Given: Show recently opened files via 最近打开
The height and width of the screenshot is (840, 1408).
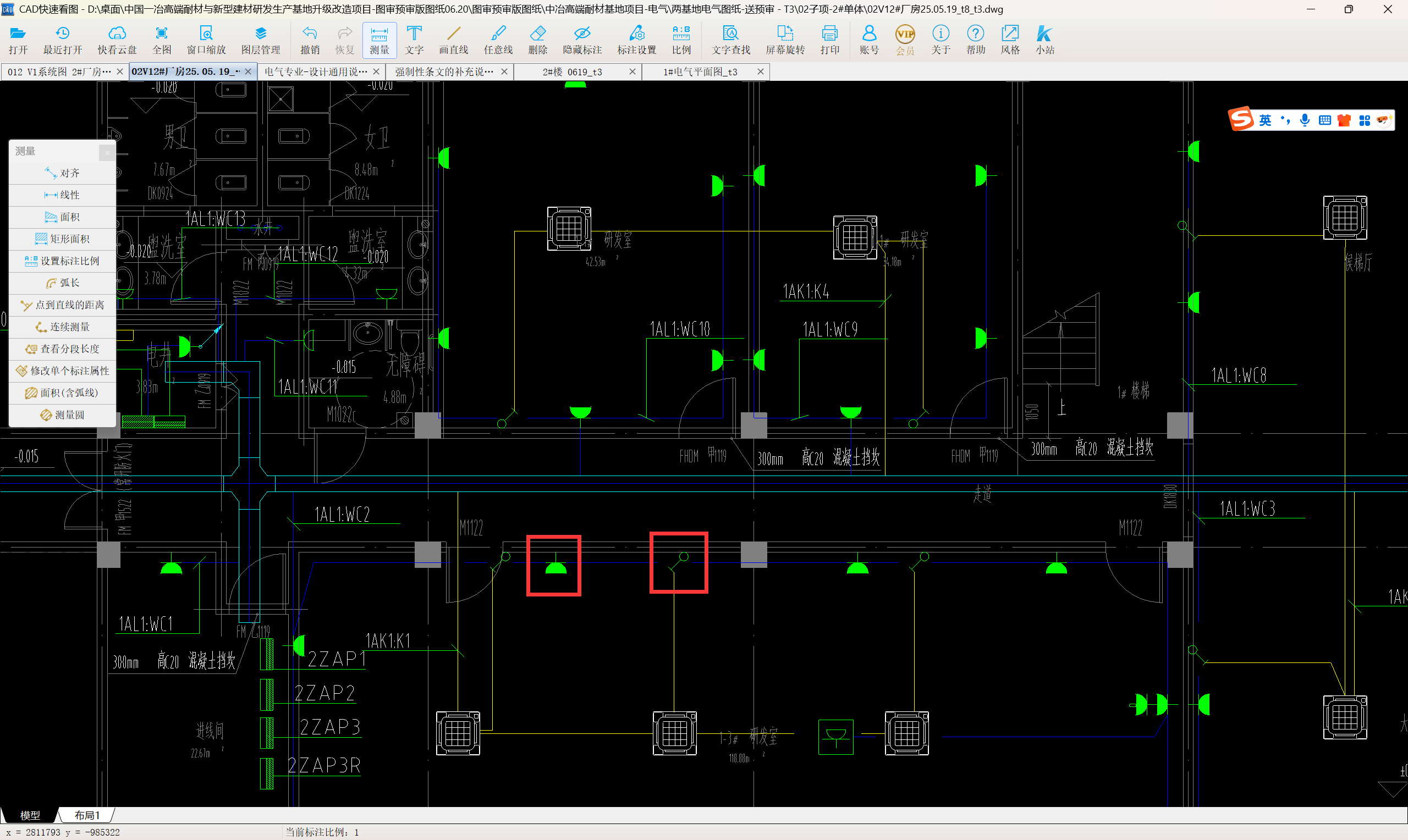Looking at the screenshot, I should pos(63,41).
